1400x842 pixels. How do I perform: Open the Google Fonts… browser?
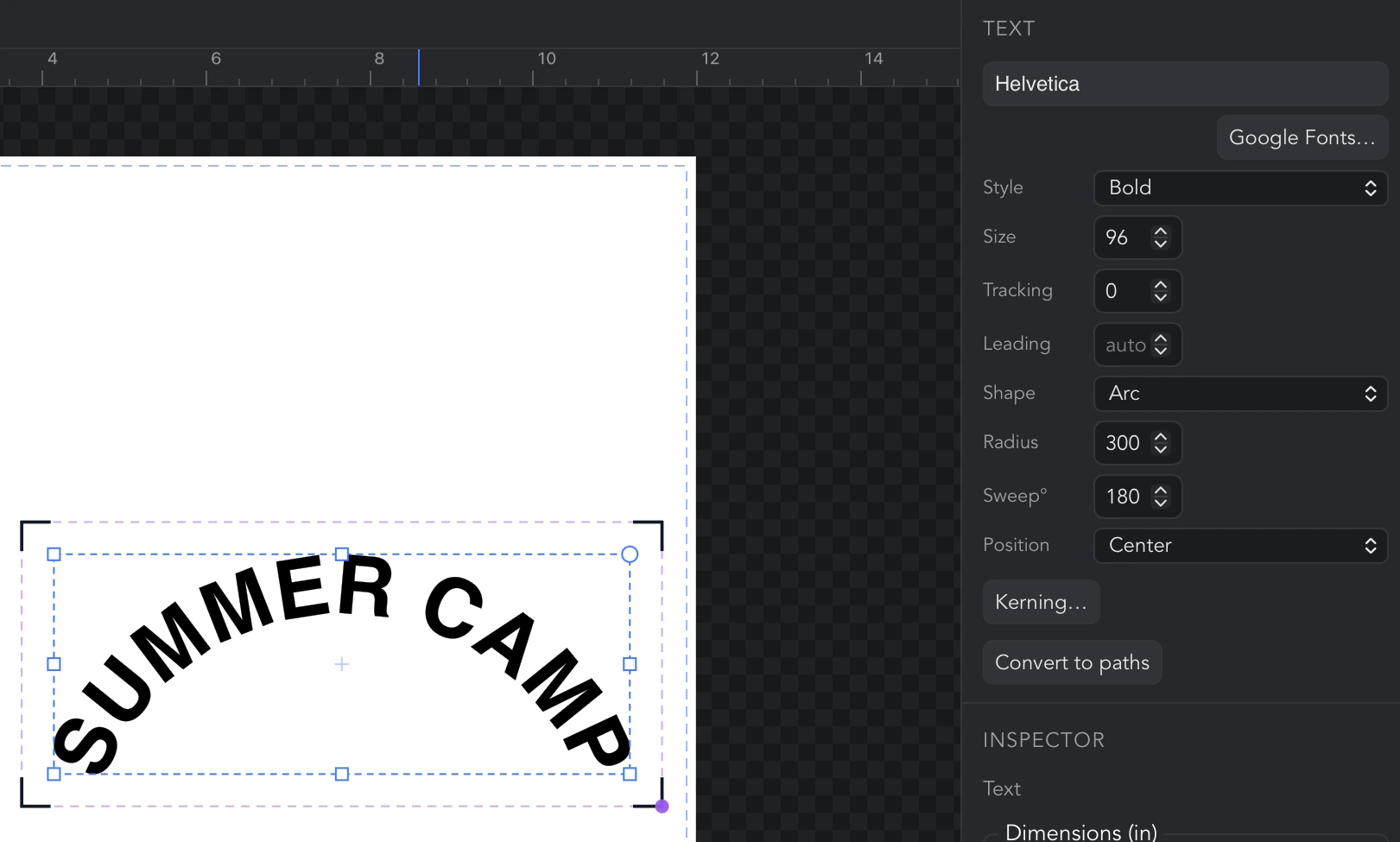click(1302, 137)
